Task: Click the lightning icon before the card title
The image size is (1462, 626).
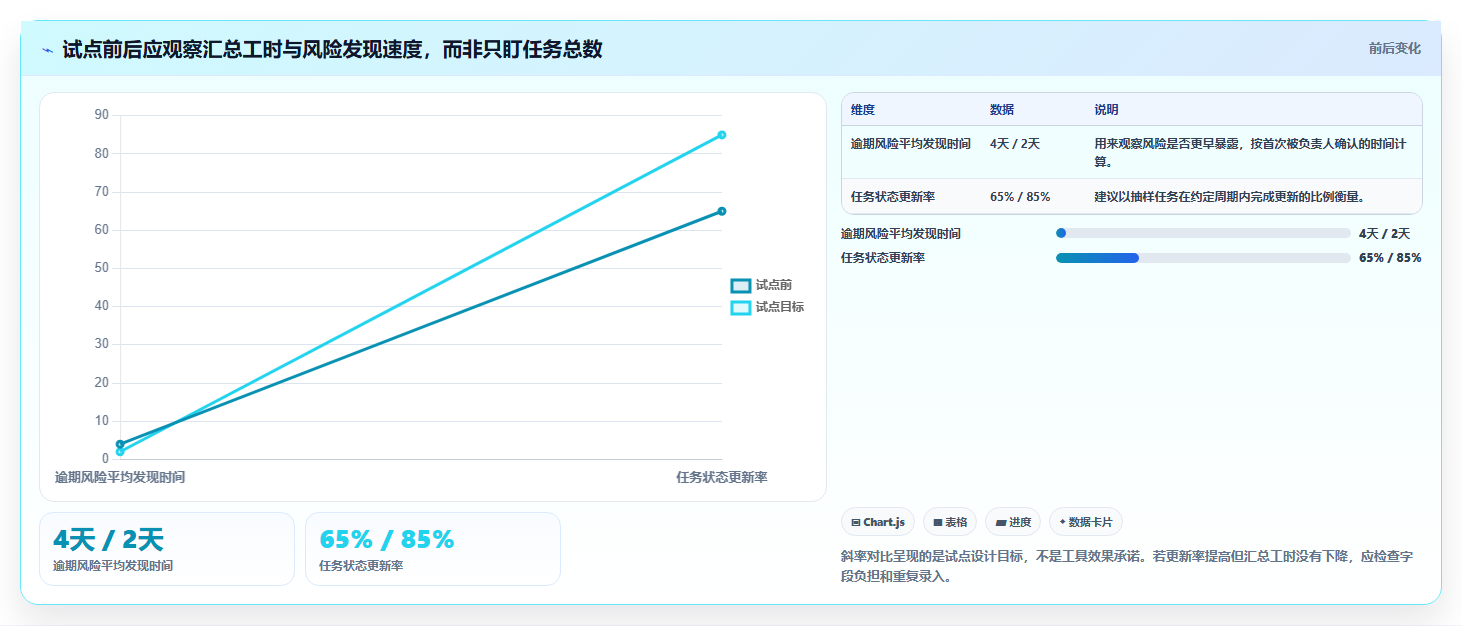Action: tap(47, 50)
